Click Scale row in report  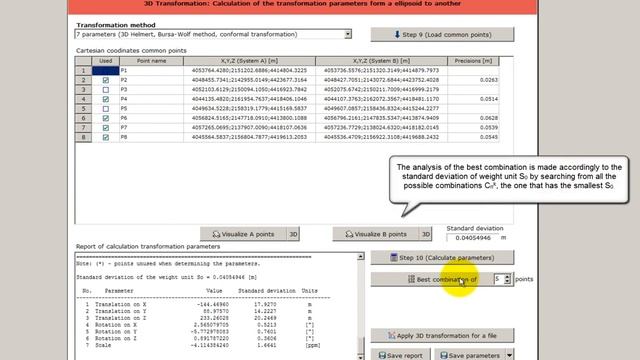(202, 345)
